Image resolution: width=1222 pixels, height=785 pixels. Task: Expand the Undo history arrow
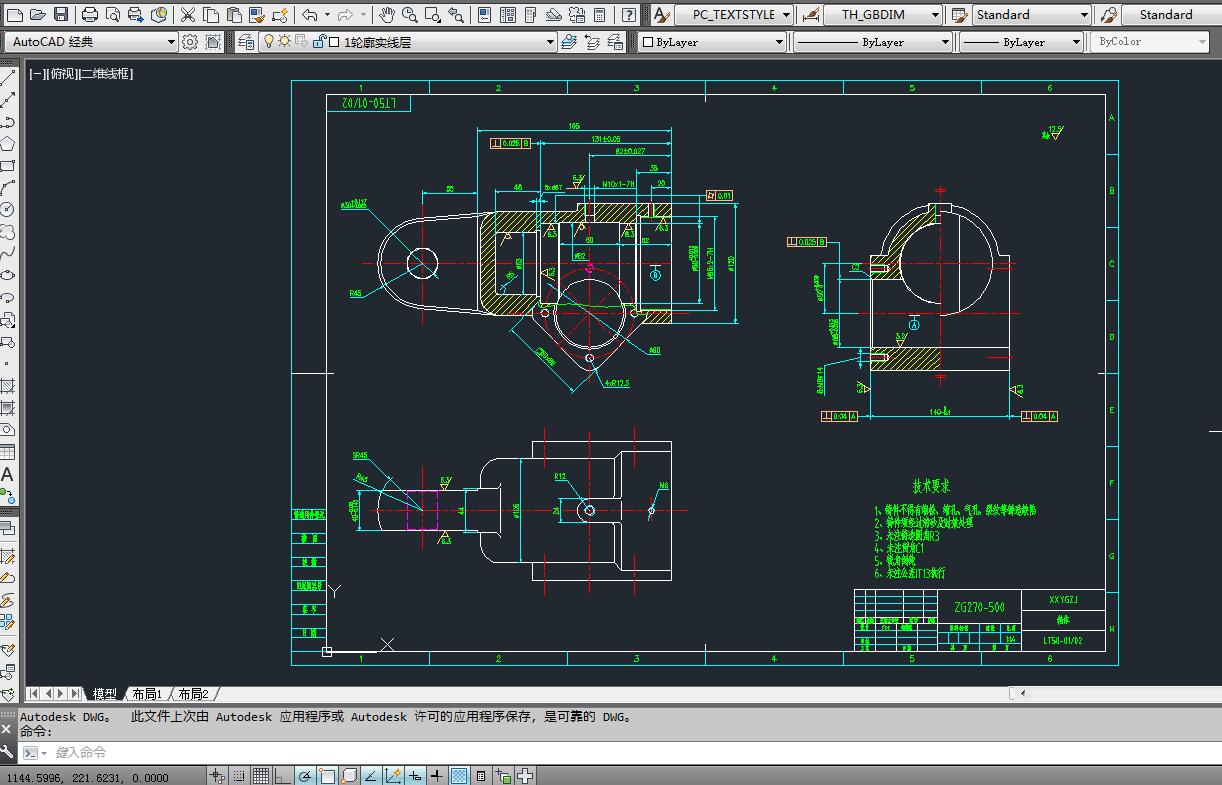click(x=327, y=14)
